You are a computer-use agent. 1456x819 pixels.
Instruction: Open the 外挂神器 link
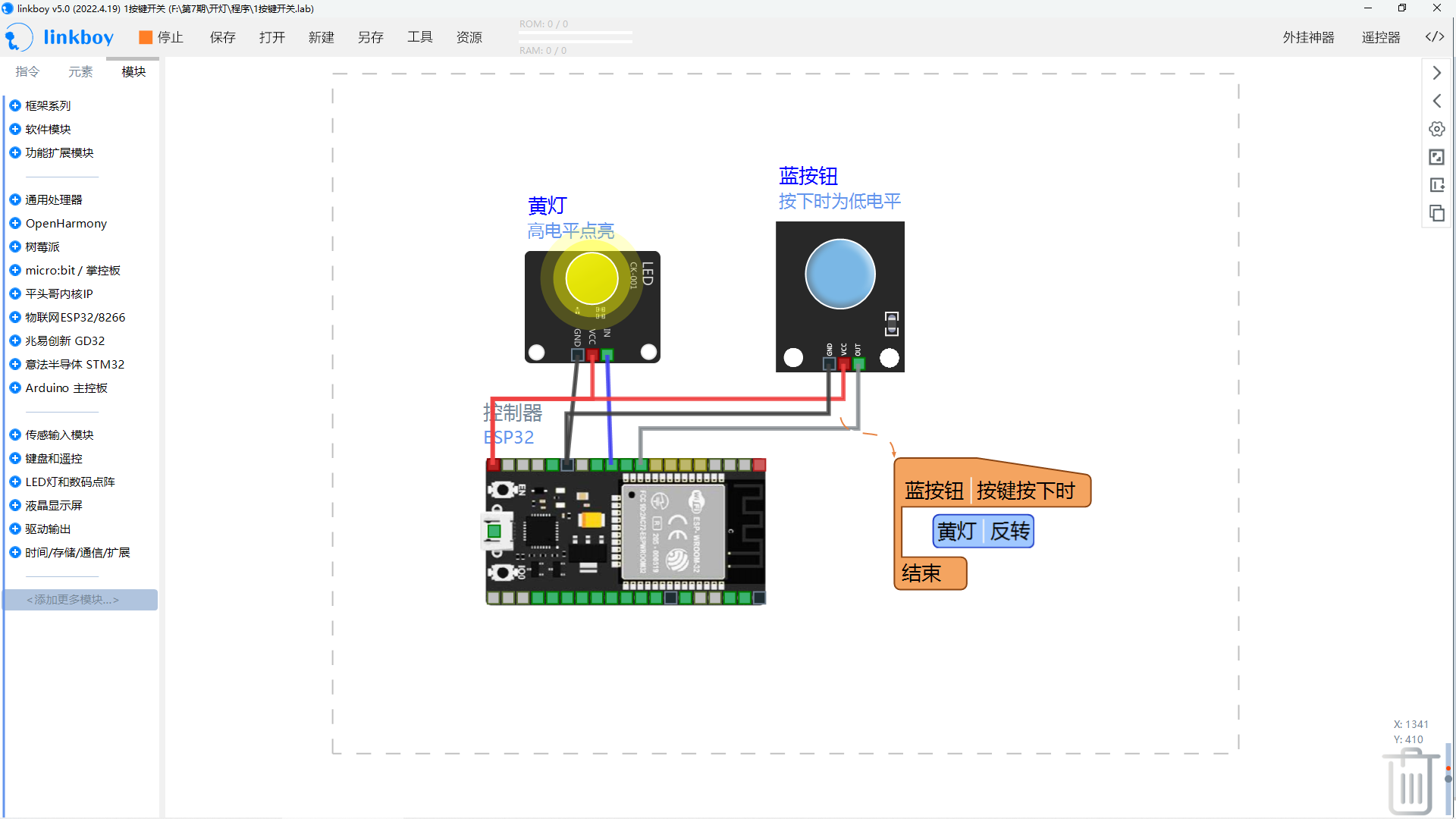click(x=1308, y=37)
